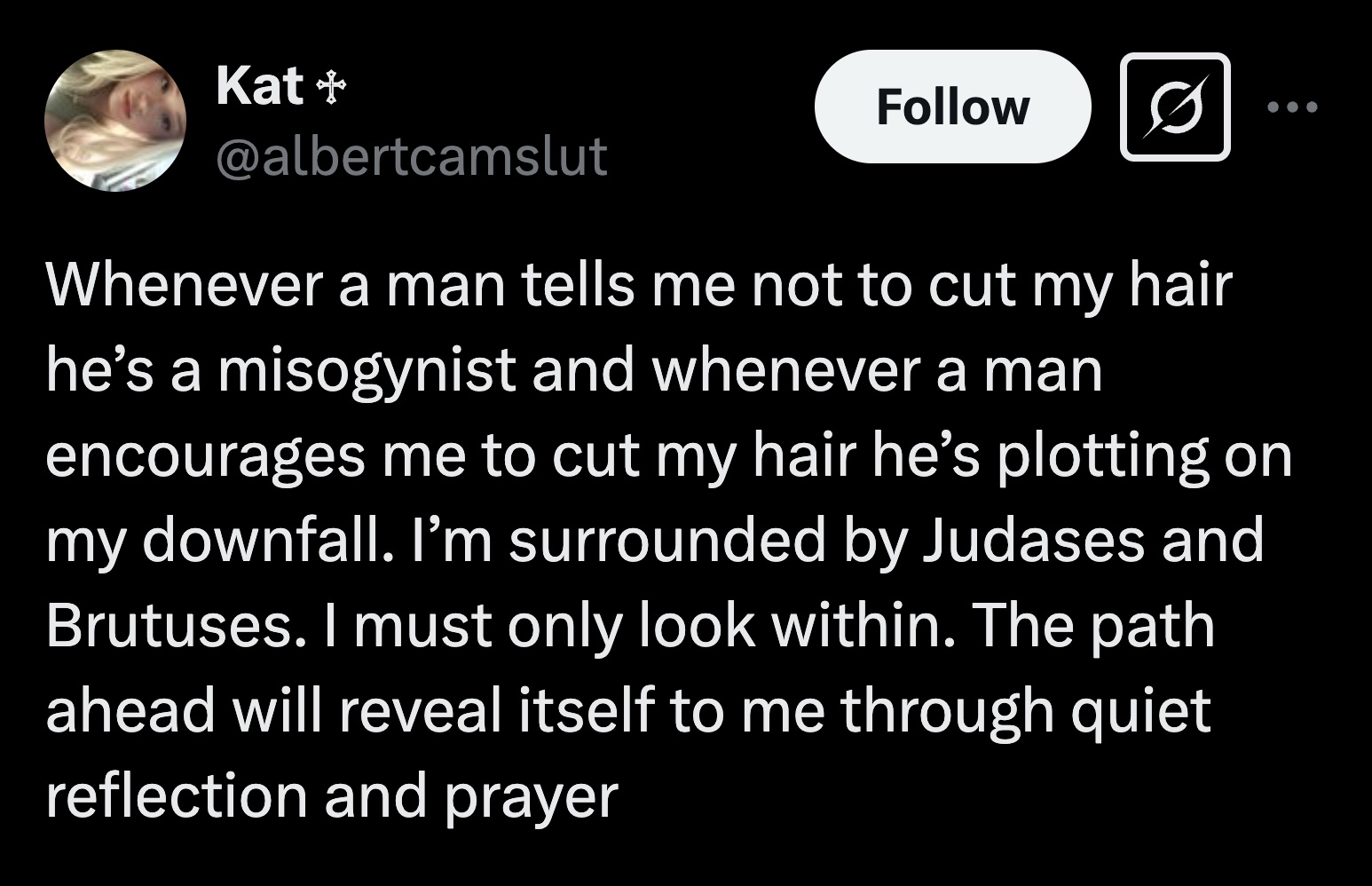Click the phrase "The path" in the tweet
Screen dimensions: 1372x886
click(x=1095, y=626)
